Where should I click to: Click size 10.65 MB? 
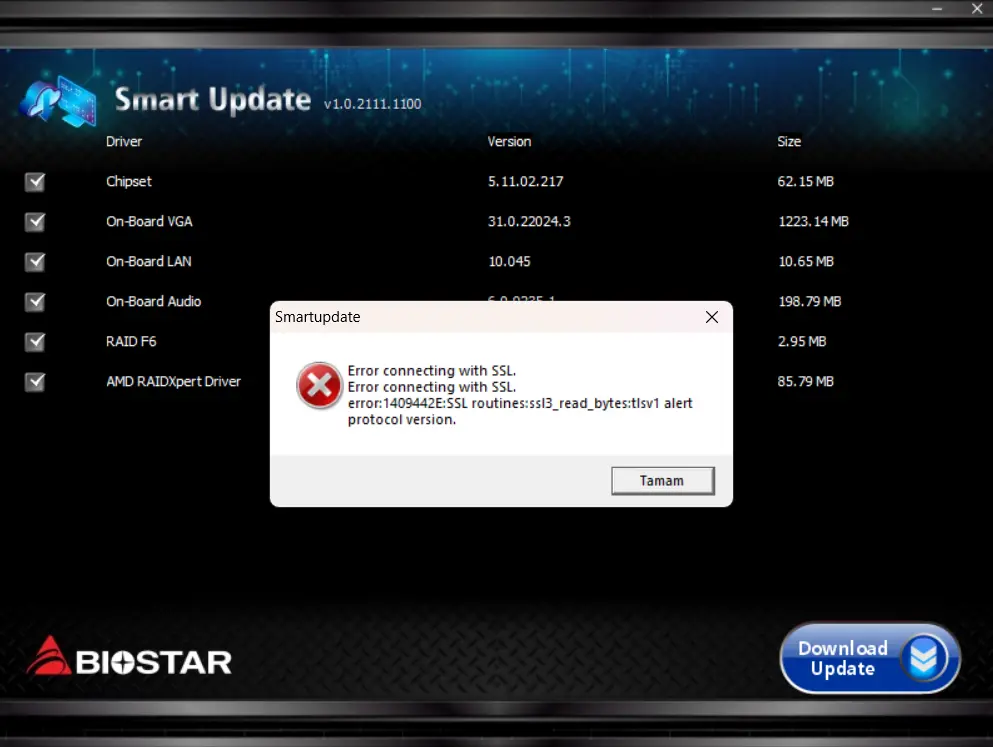pyautogui.click(x=806, y=261)
